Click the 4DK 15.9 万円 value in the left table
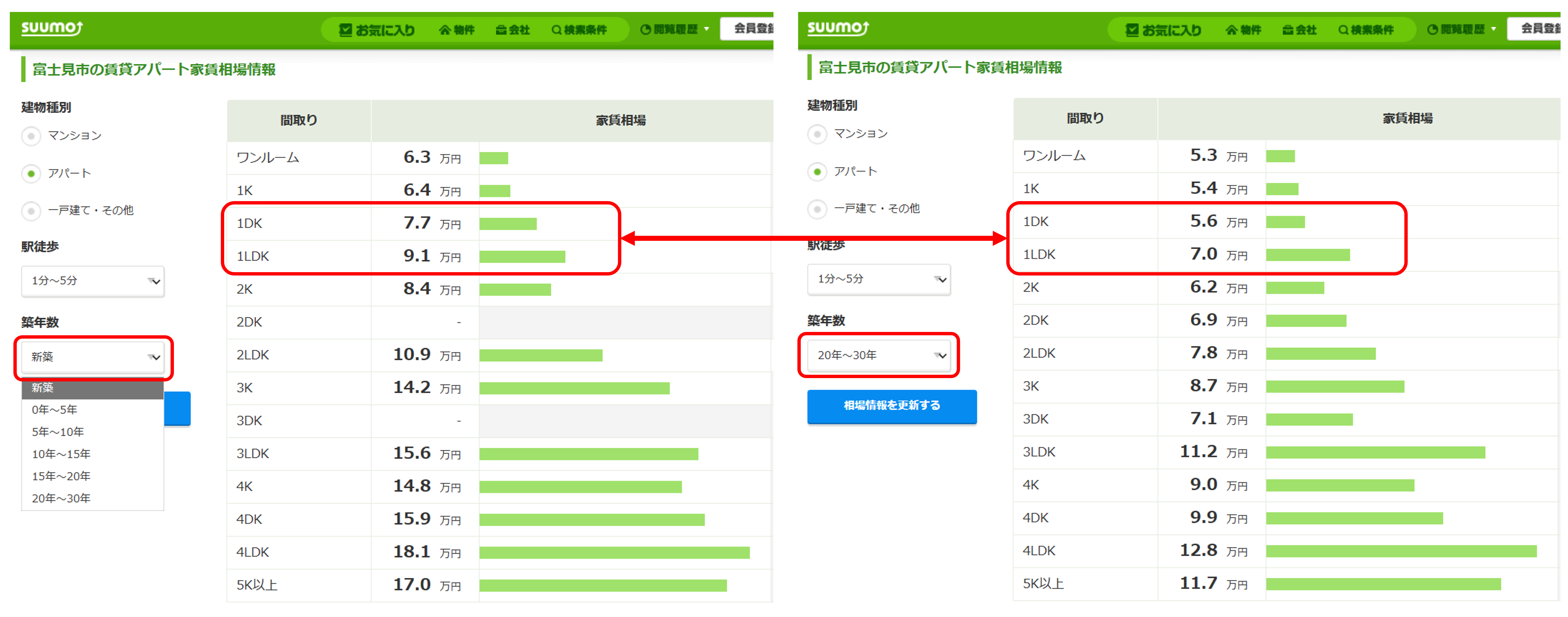This screenshot has height=617, width=1568. pos(427,519)
